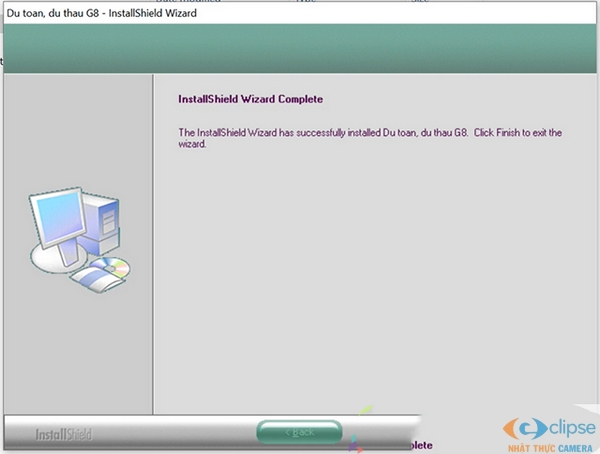600x454 pixels.
Task: Click the "Du toan, du thau G8" window title
Action: pos(100,11)
